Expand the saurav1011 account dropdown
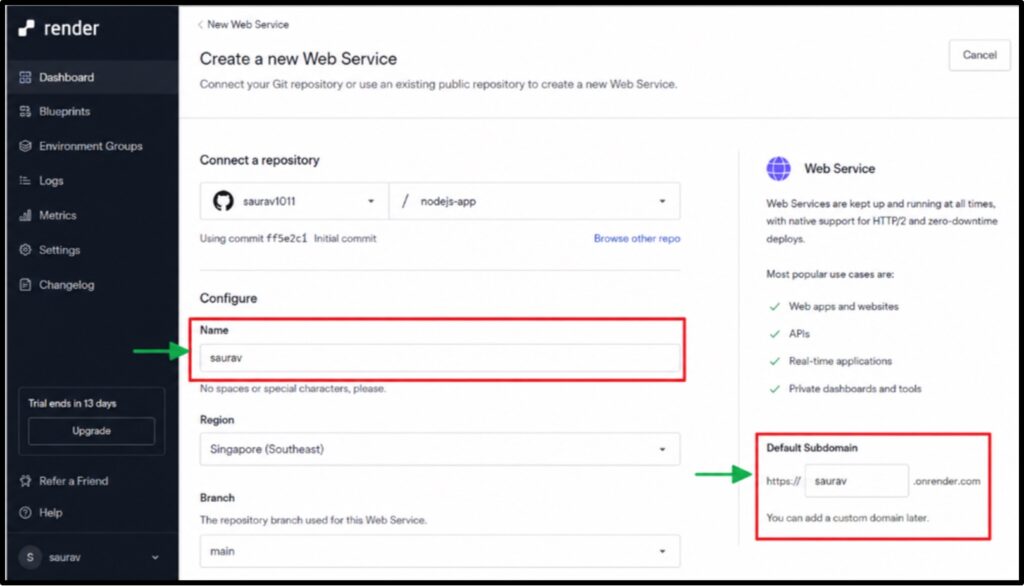 295,201
